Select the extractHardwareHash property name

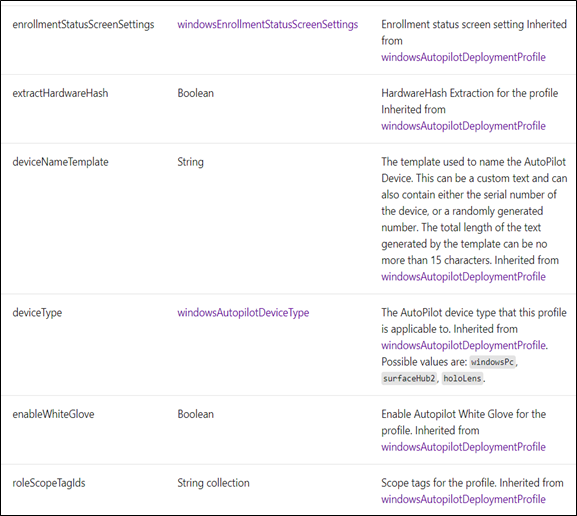click(60, 93)
